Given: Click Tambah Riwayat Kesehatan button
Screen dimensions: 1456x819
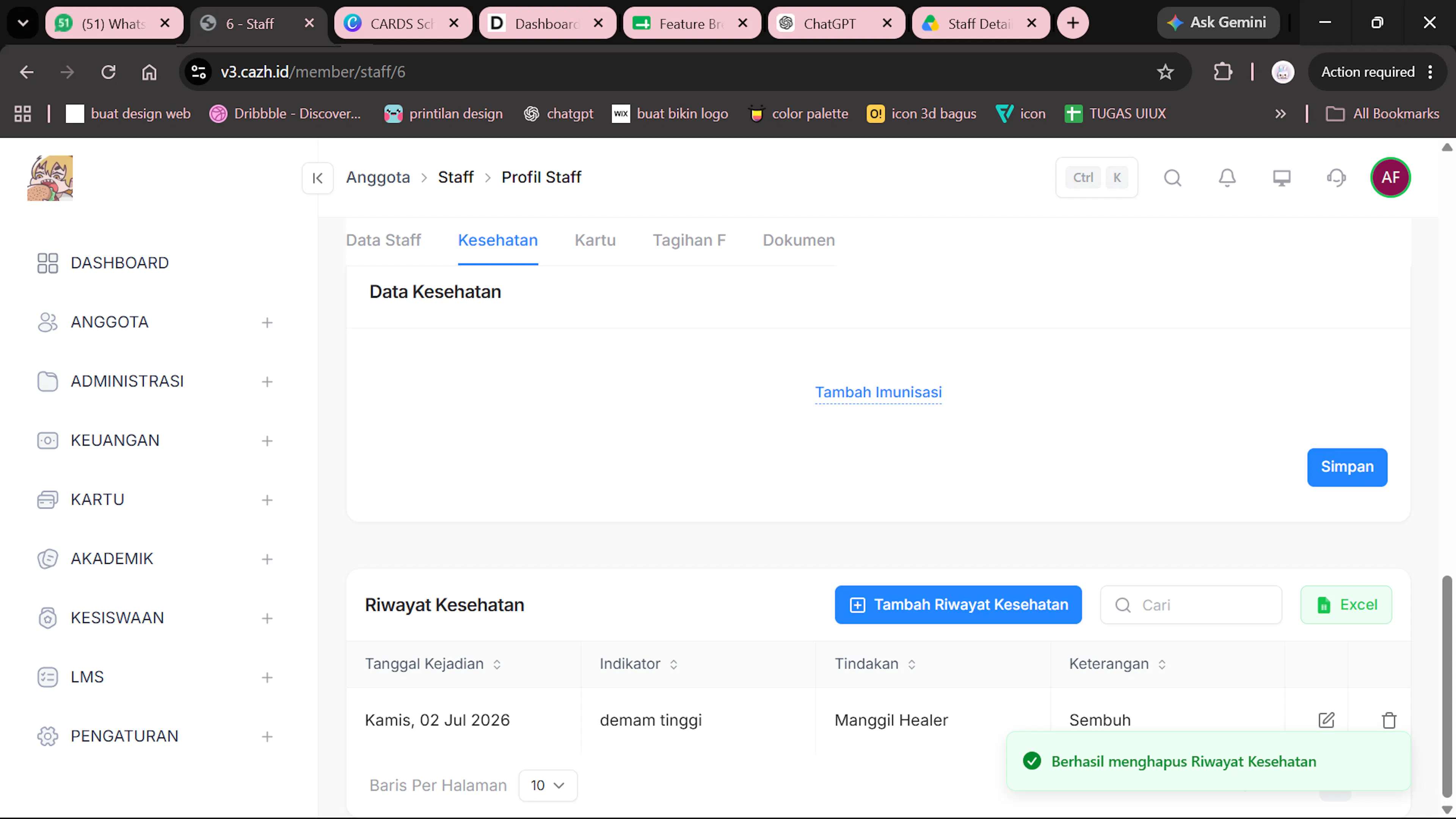Looking at the screenshot, I should pyautogui.click(x=958, y=605).
